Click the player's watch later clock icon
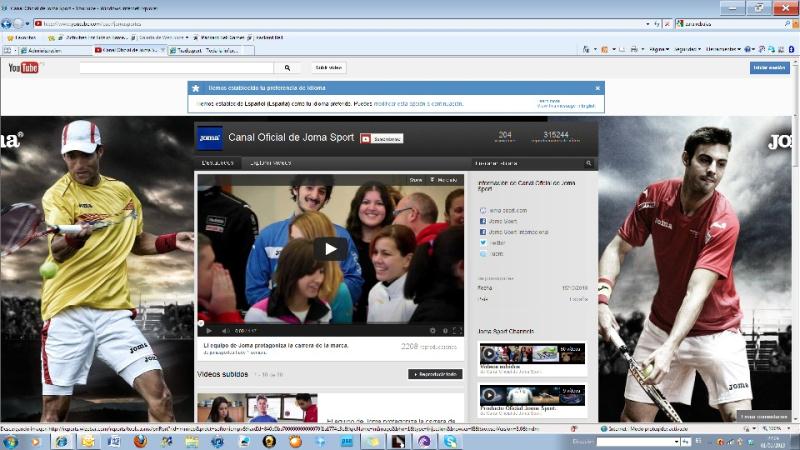Viewport: 800px width, 450px height. [445, 331]
